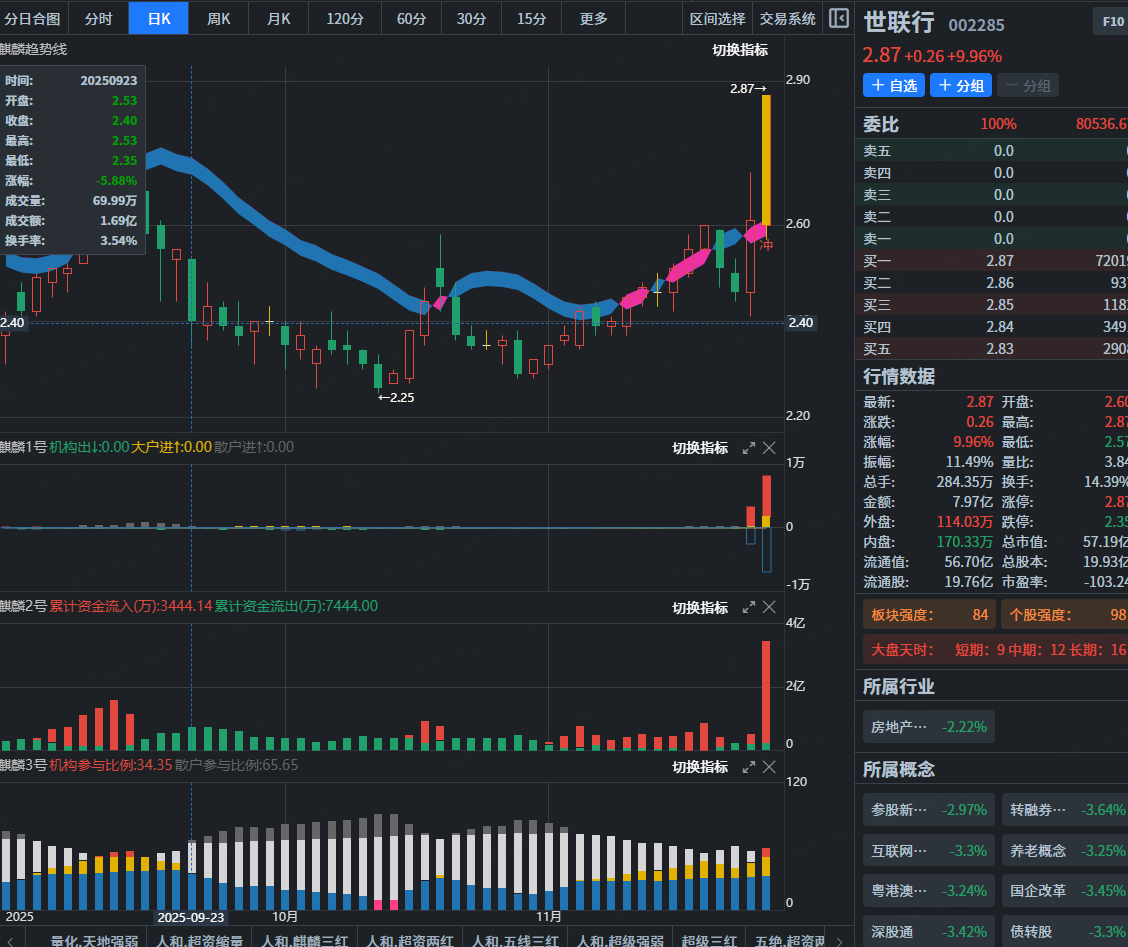Click the blue + 分组 button
Image resolution: width=1128 pixels, height=947 pixels.
[960, 86]
